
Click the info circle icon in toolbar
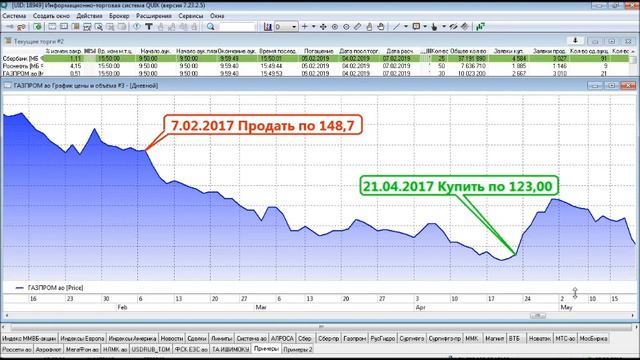[x=137, y=27]
